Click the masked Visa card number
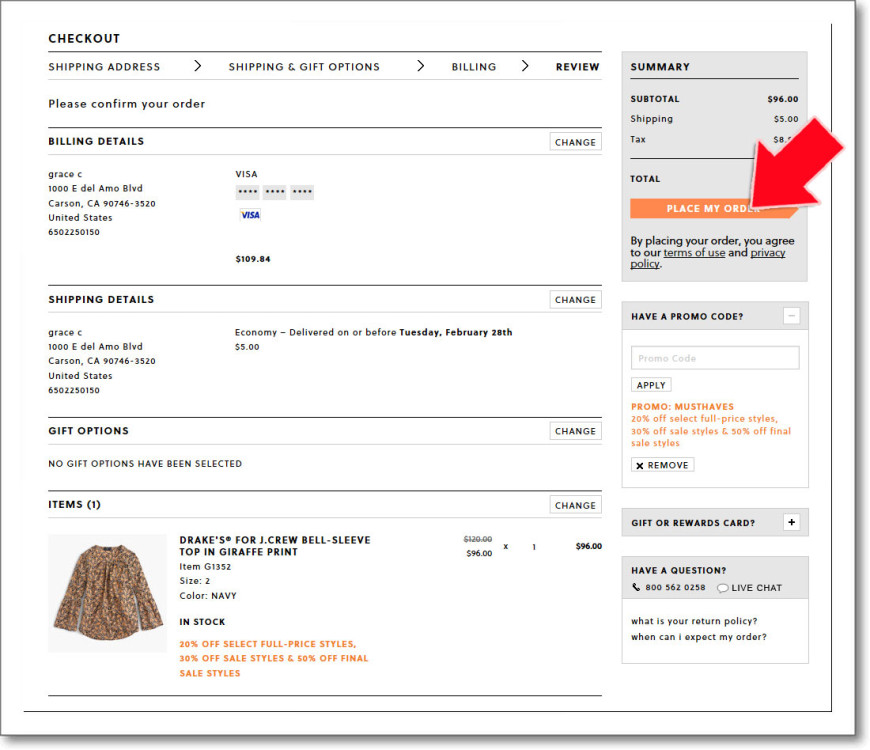This screenshot has height=750, width=870. (x=275, y=192)
